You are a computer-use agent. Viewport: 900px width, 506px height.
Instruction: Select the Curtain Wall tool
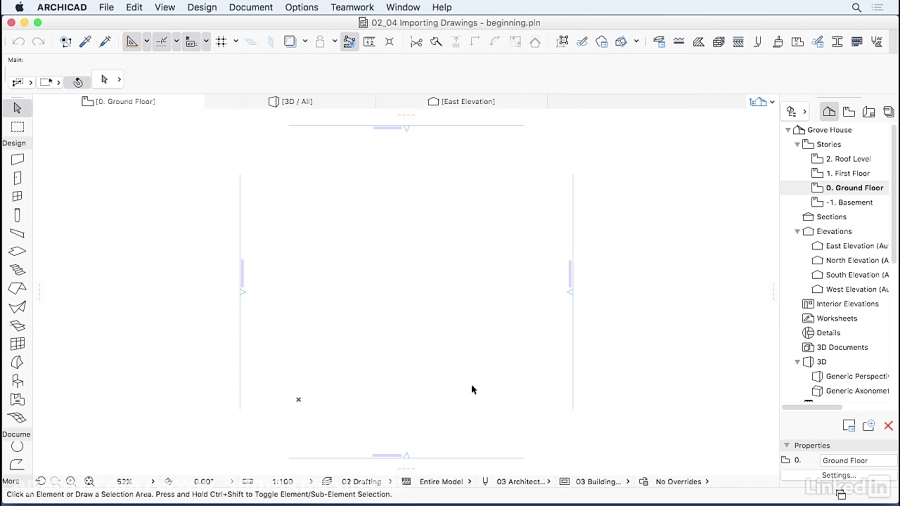[x=17, y=344]
